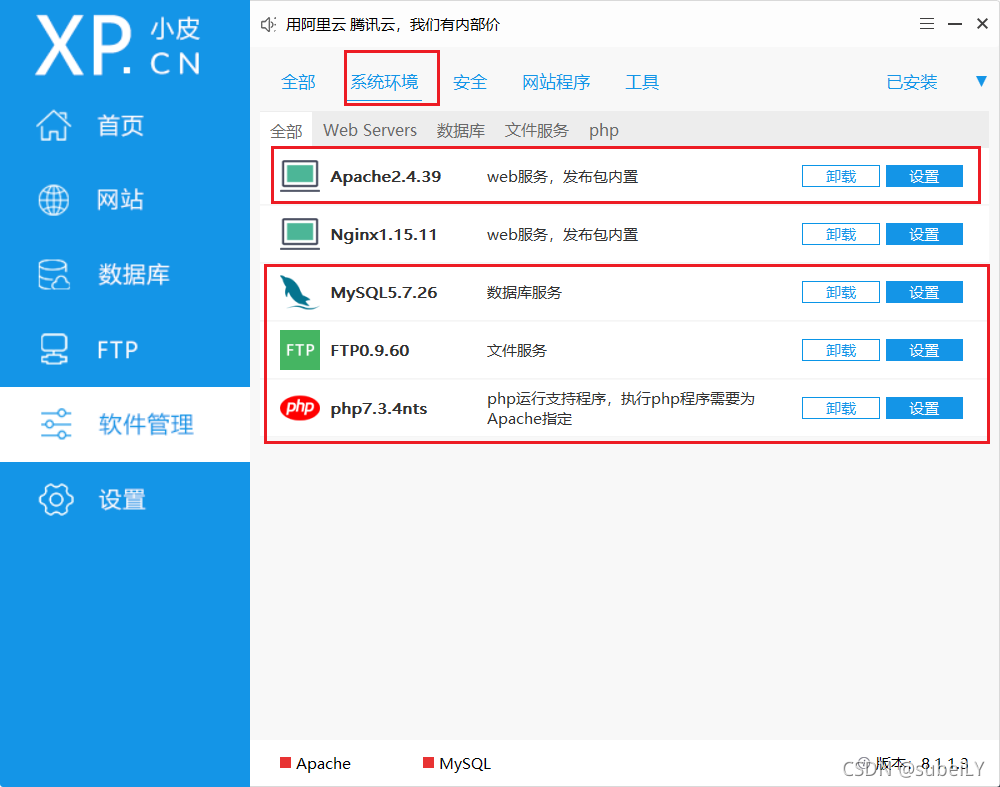Switch to the 安全 tab
Image resolution: width=1000 pixels, height=787 pixels.
coord(470,83)
